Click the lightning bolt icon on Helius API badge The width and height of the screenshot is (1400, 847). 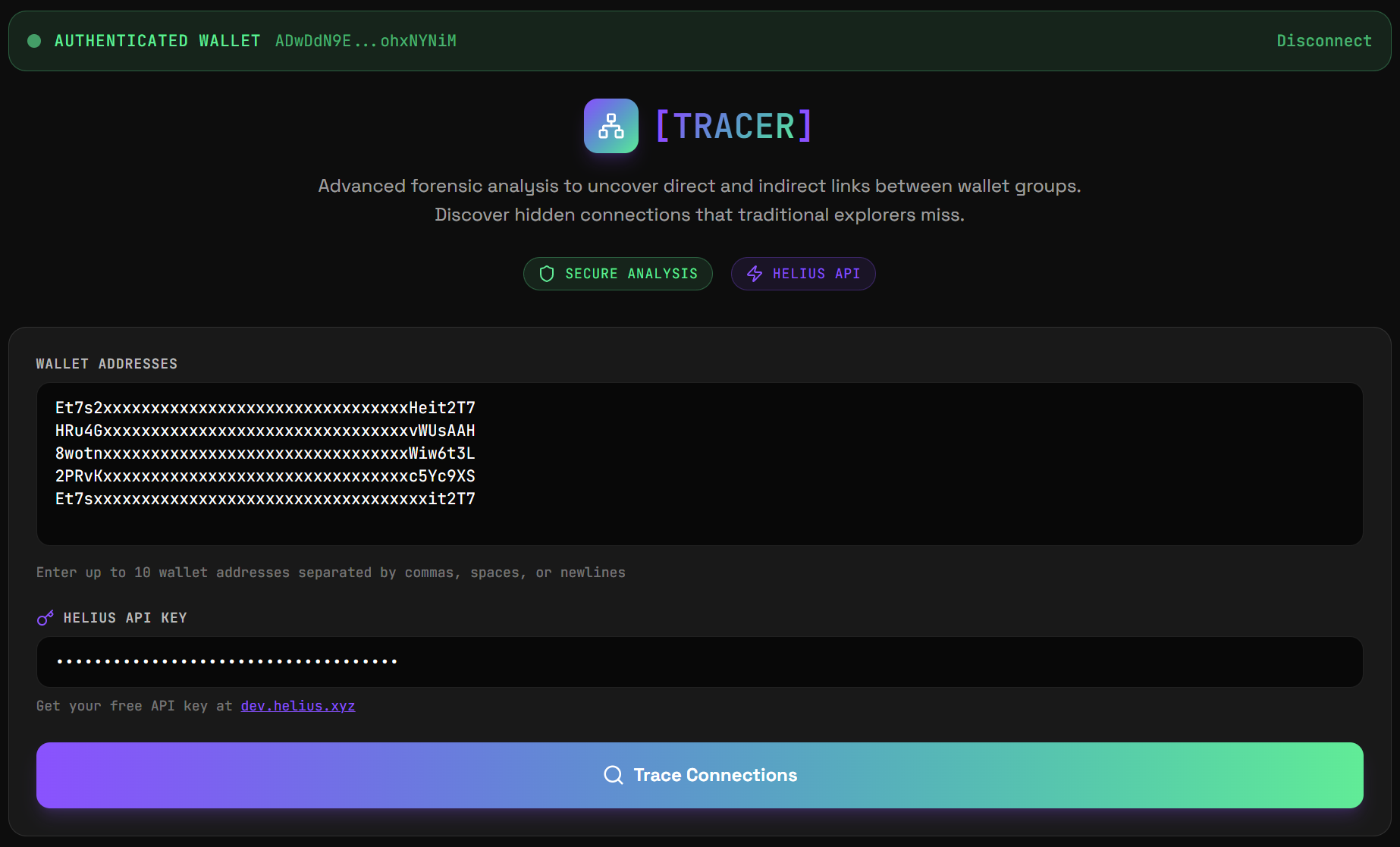(x=755, y=274)
